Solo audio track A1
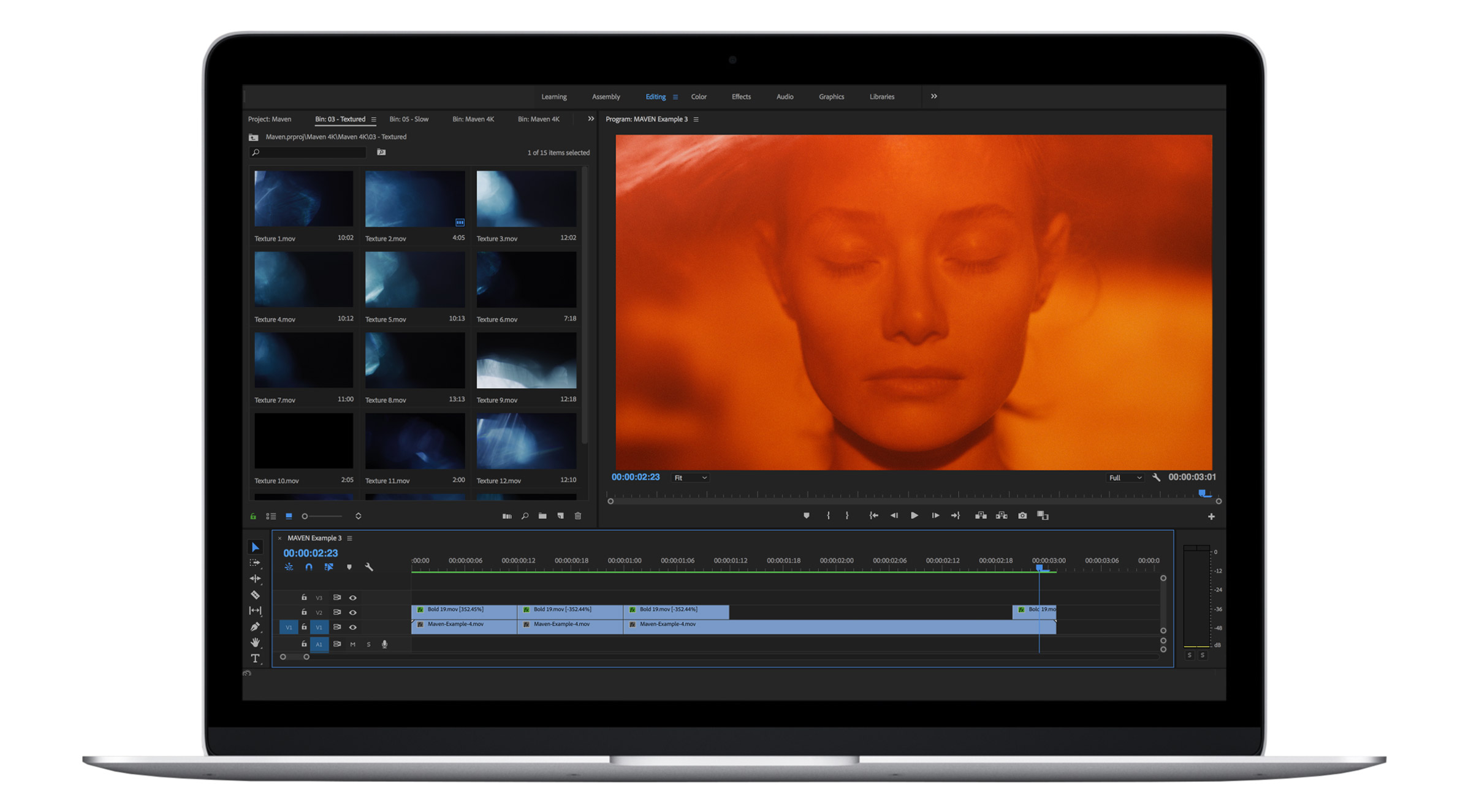 (x=368, y=644)
